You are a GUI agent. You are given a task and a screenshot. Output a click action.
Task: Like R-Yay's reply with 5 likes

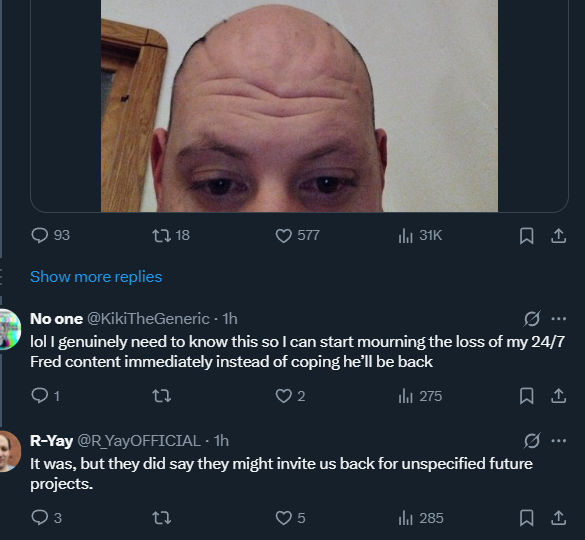[290, 518]
